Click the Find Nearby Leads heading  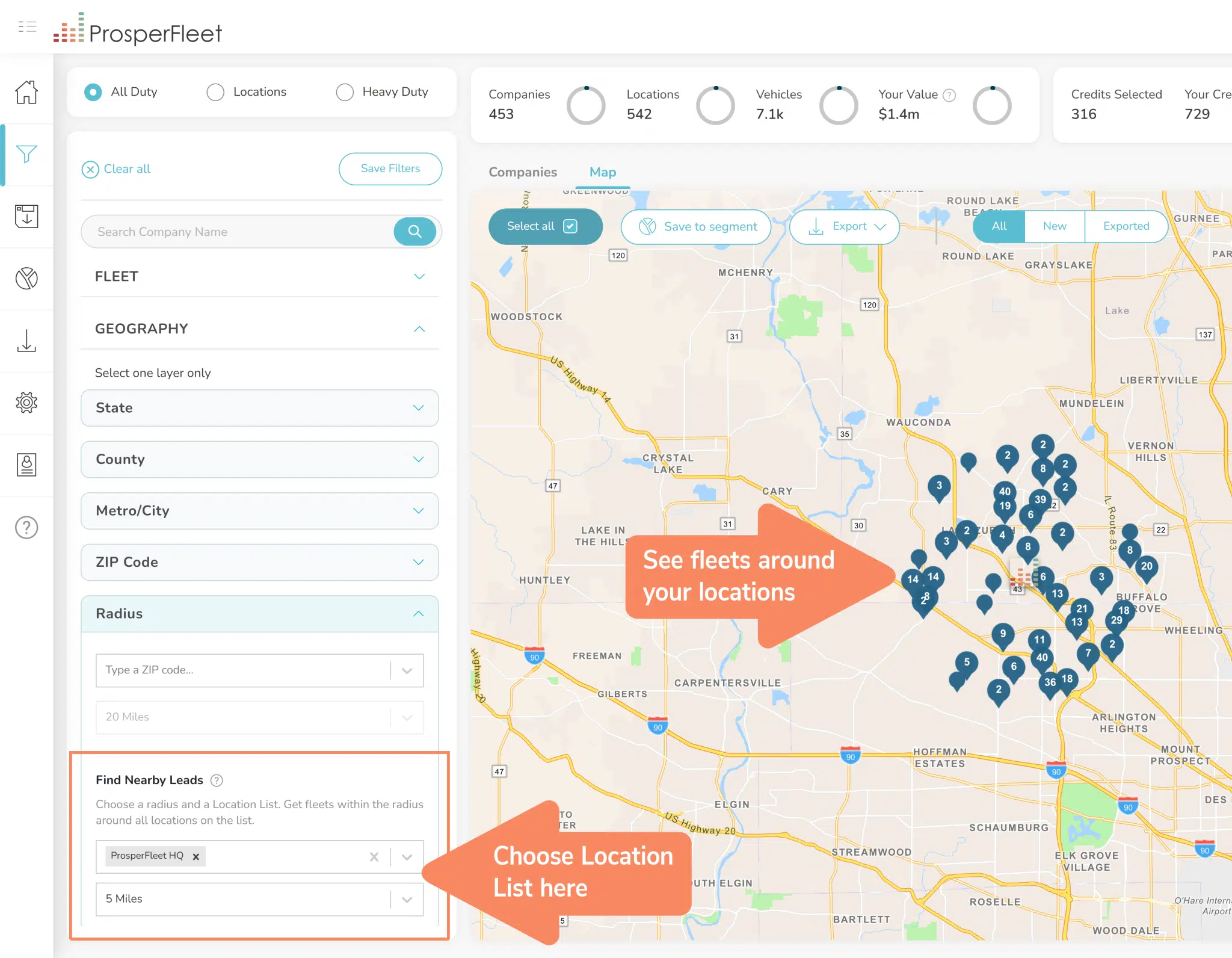point(149,780)
